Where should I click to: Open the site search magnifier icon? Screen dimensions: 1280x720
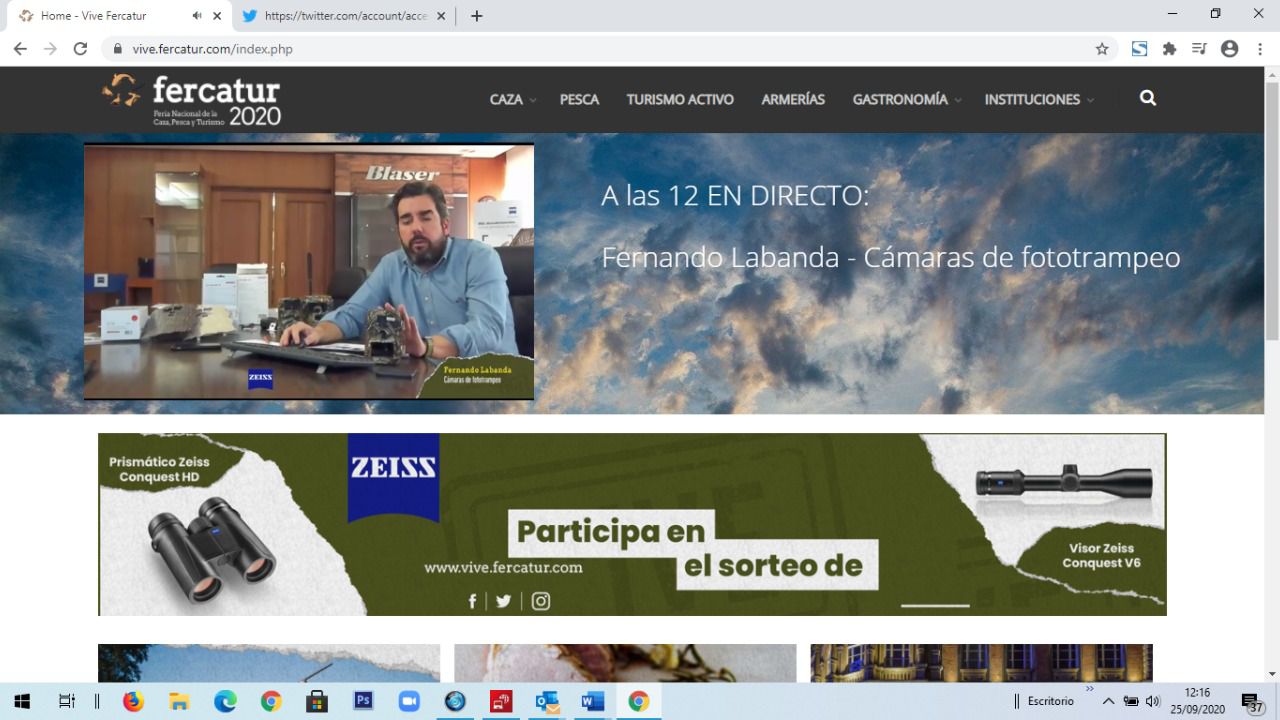pyautogui.click(x=1148, y=98)
